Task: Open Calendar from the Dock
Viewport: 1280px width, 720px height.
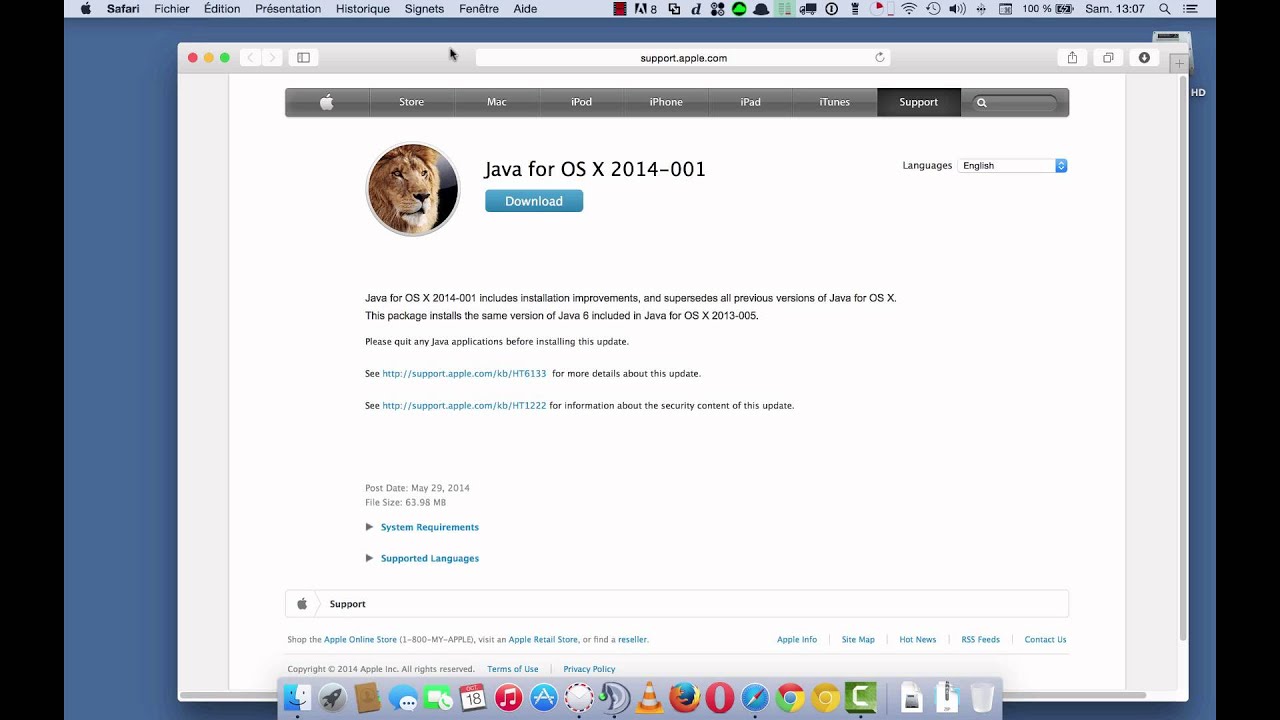Action: (x=473, y=697)
